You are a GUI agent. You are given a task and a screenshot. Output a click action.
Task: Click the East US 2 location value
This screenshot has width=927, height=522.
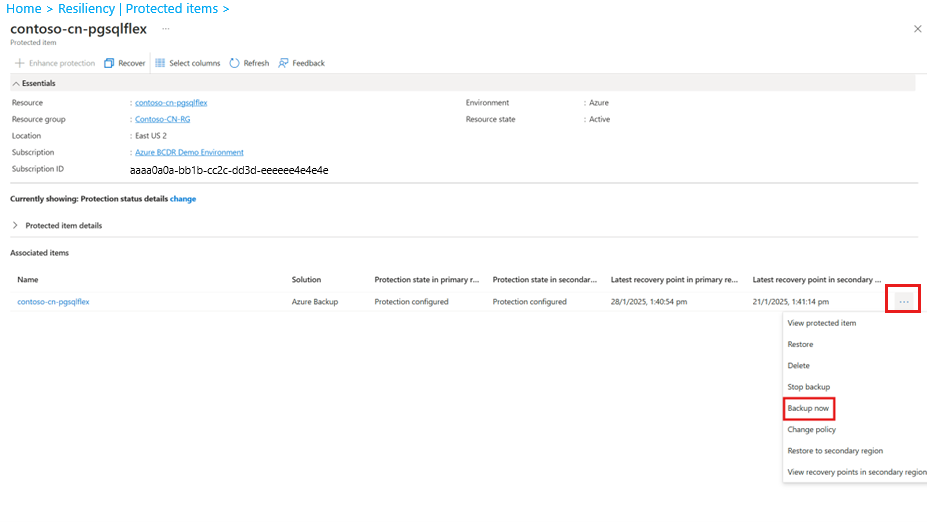151,136
